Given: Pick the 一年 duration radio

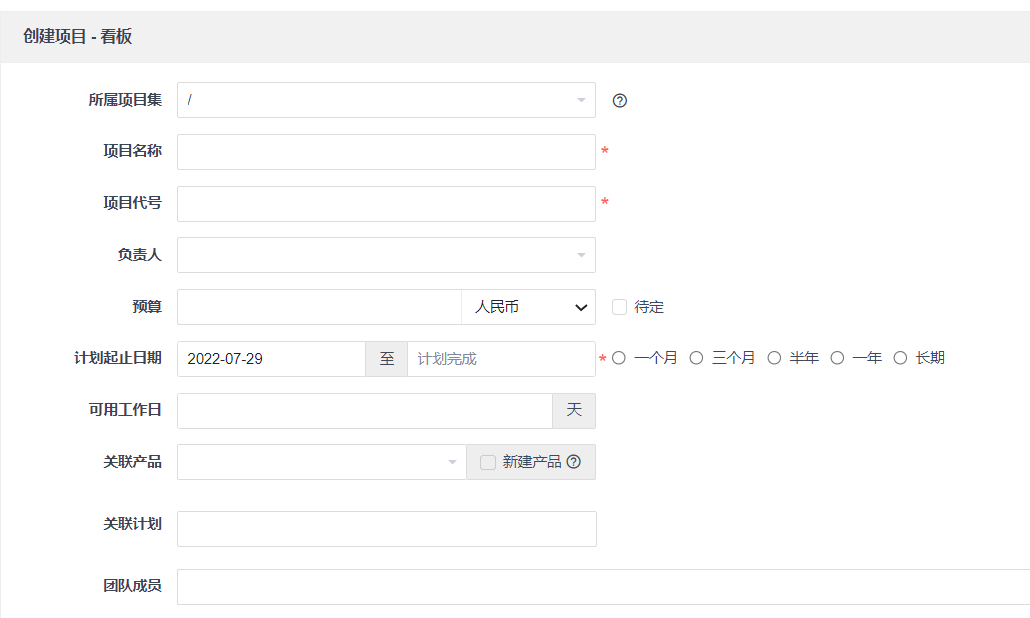Looking at the screenshot, I should click(x=838, y=358).
